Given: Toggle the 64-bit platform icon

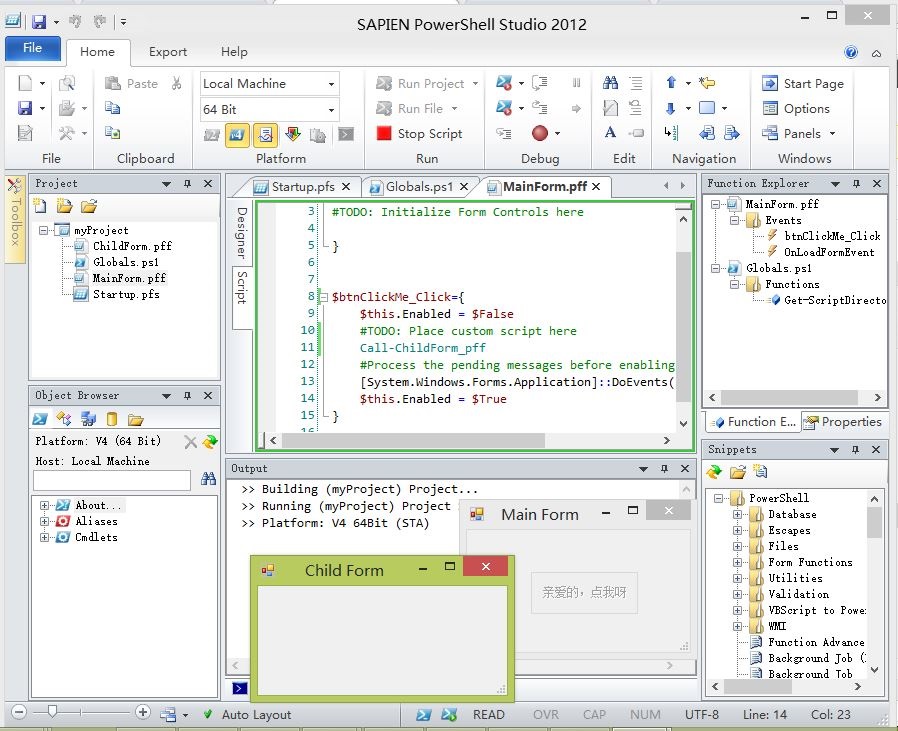Looking at the screenshot, I should (237, 135).
